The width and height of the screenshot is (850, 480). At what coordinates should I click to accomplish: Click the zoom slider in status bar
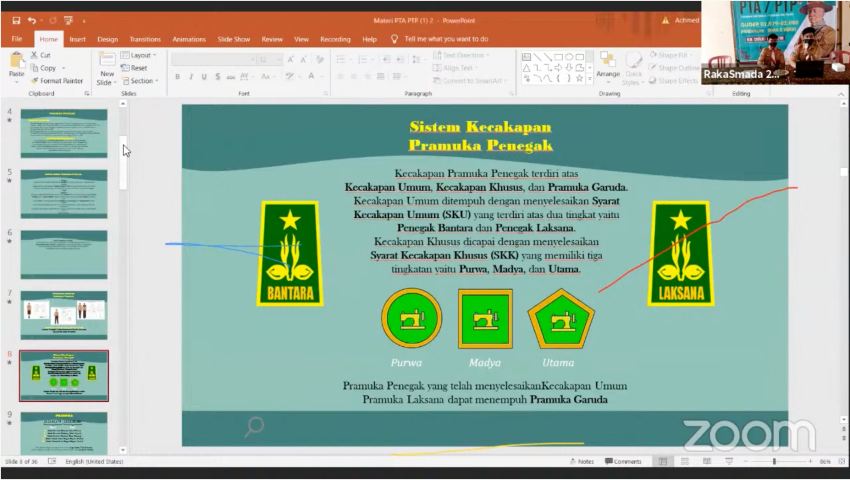[x=774, y=461]
